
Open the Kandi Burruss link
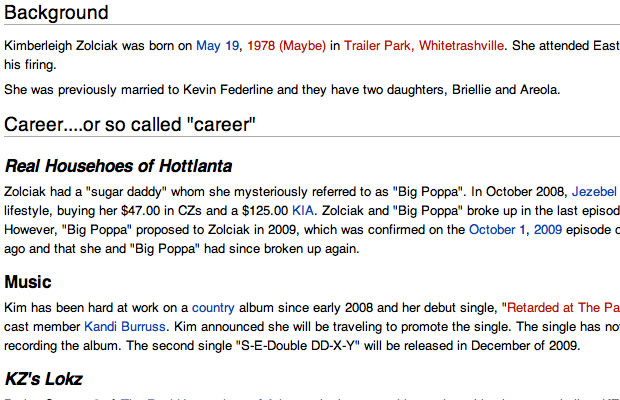click(x=125, y=327)
